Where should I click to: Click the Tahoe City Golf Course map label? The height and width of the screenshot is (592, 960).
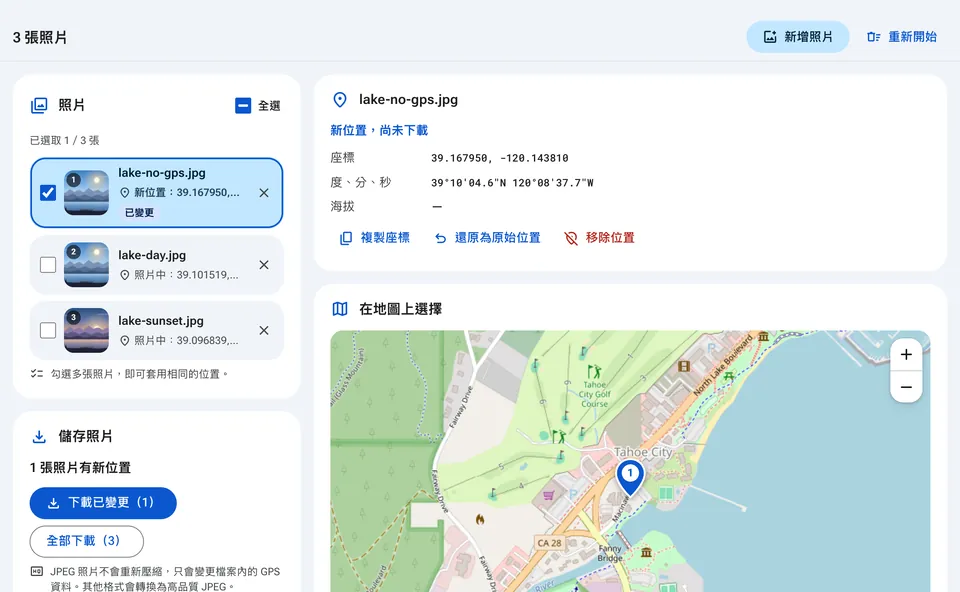pos(594,394)
